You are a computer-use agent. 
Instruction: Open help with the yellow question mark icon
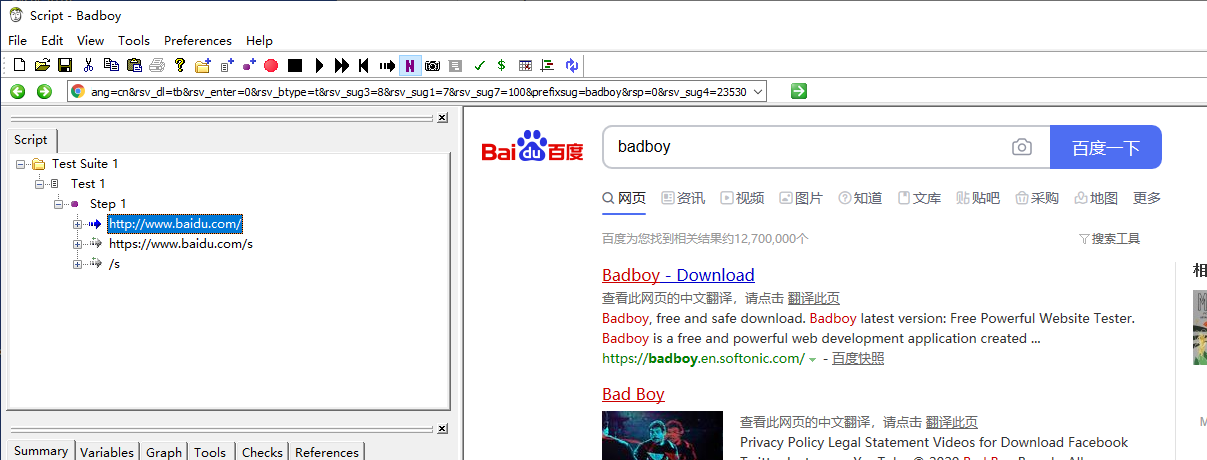180,65
